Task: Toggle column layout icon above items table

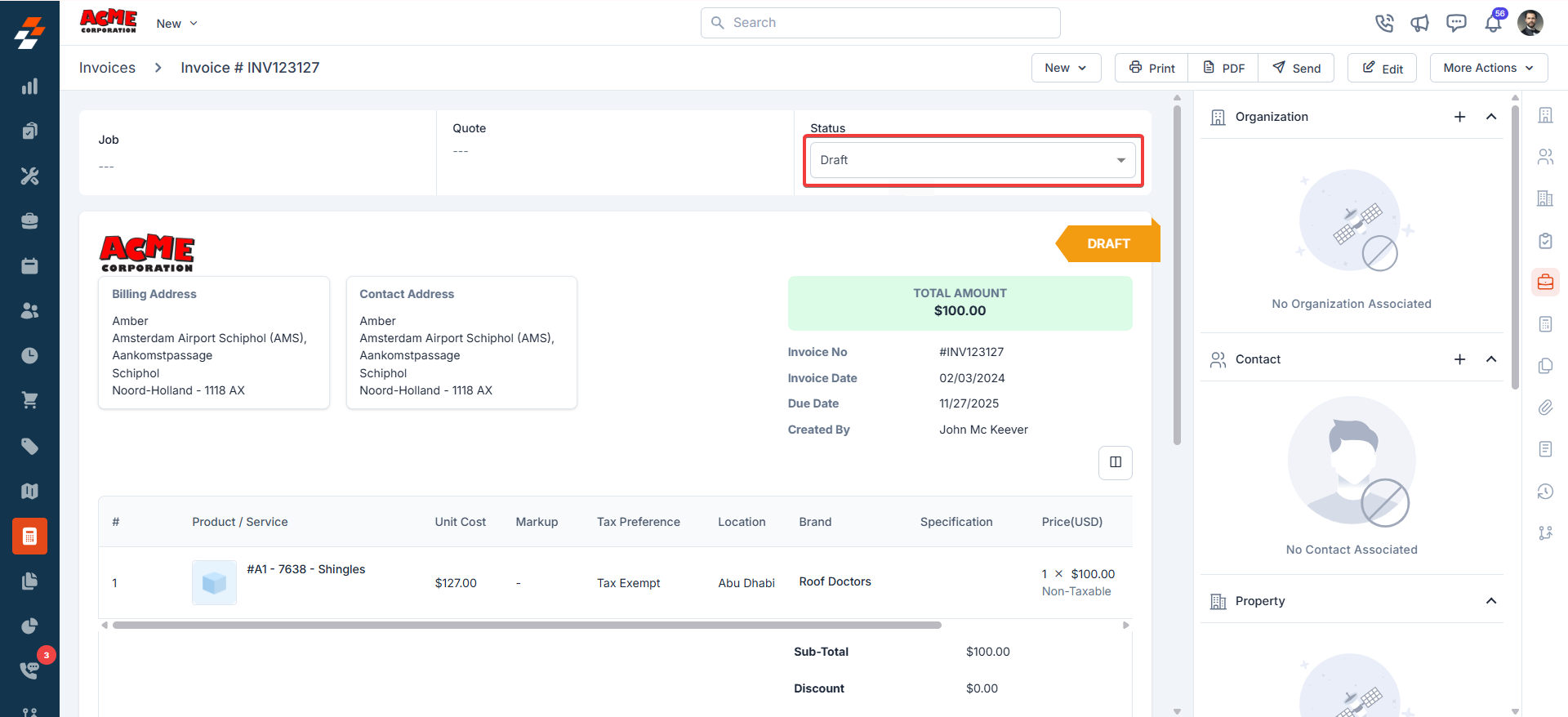Action: click(1116, 462)
